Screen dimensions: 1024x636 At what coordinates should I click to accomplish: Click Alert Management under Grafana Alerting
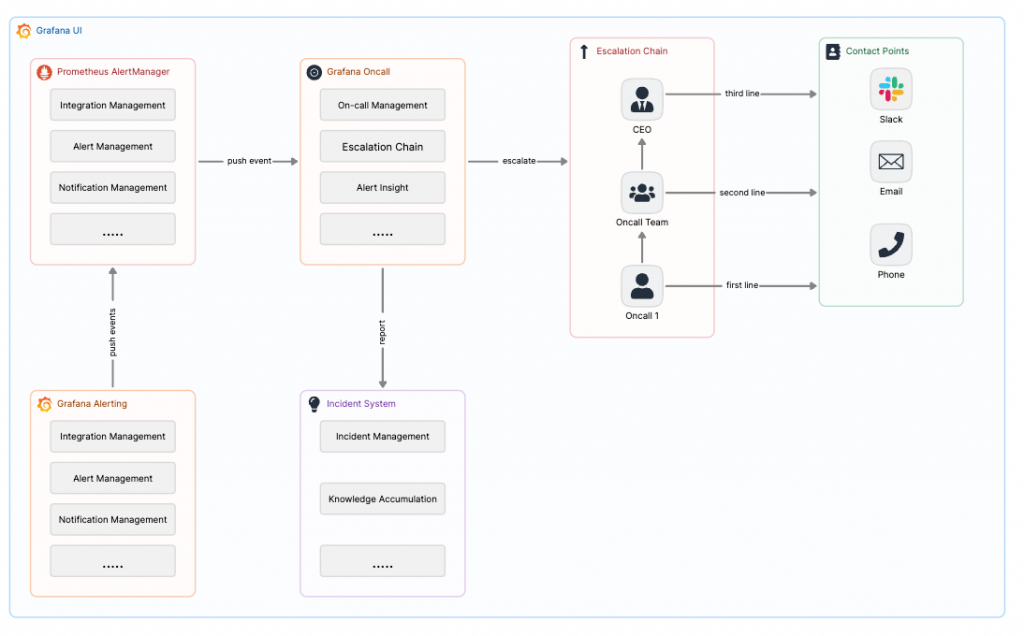pos(113,479)
